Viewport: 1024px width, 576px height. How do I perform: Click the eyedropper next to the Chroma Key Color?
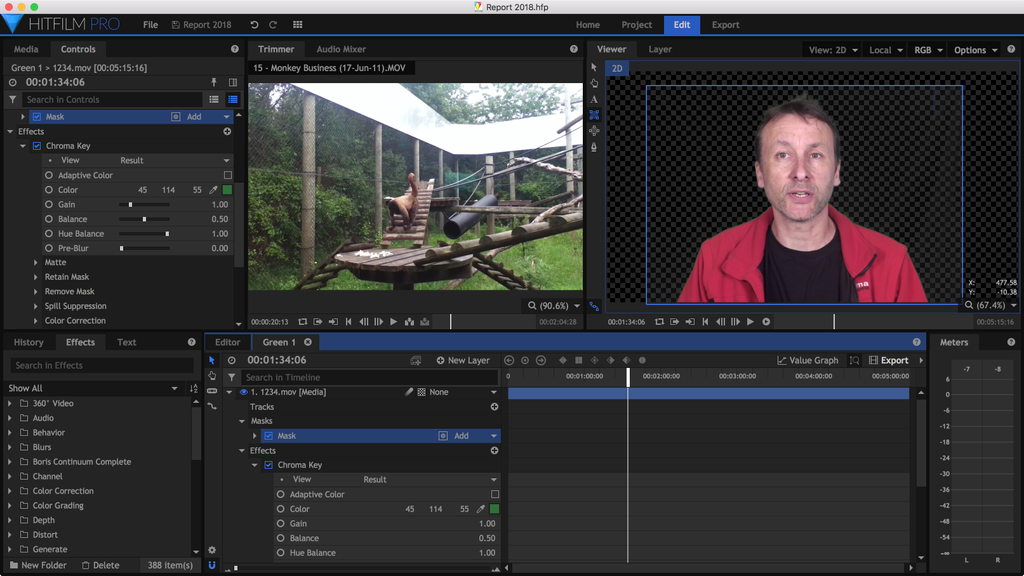pos(214,189)
